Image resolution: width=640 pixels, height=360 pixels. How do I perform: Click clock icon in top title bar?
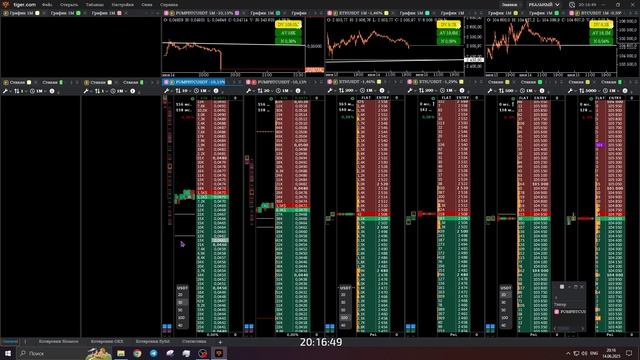coord(572,4)
